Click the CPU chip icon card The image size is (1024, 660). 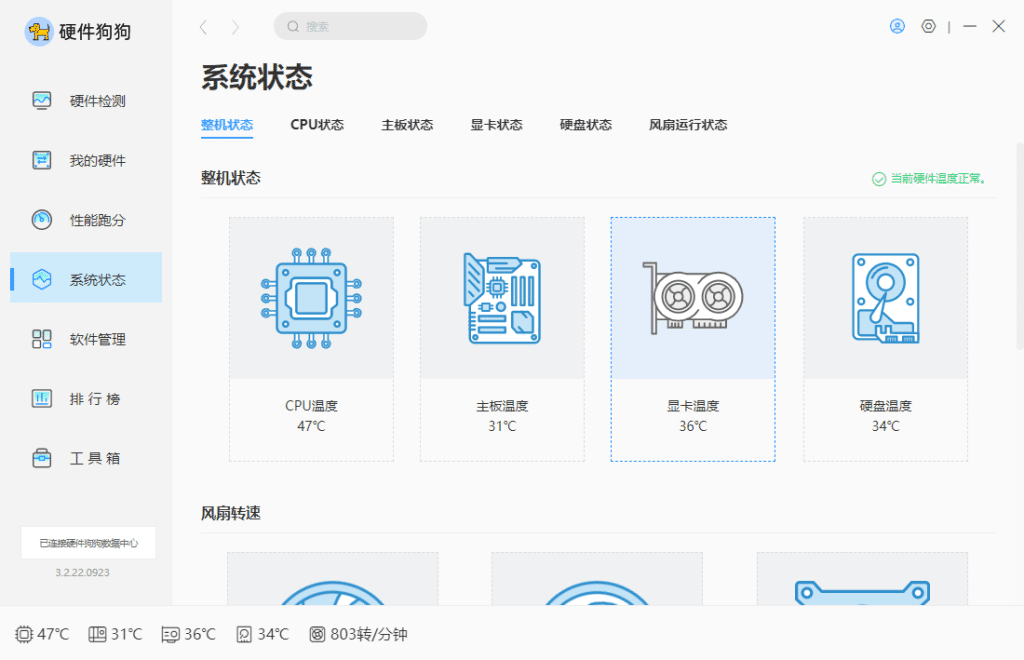(312, 298)
